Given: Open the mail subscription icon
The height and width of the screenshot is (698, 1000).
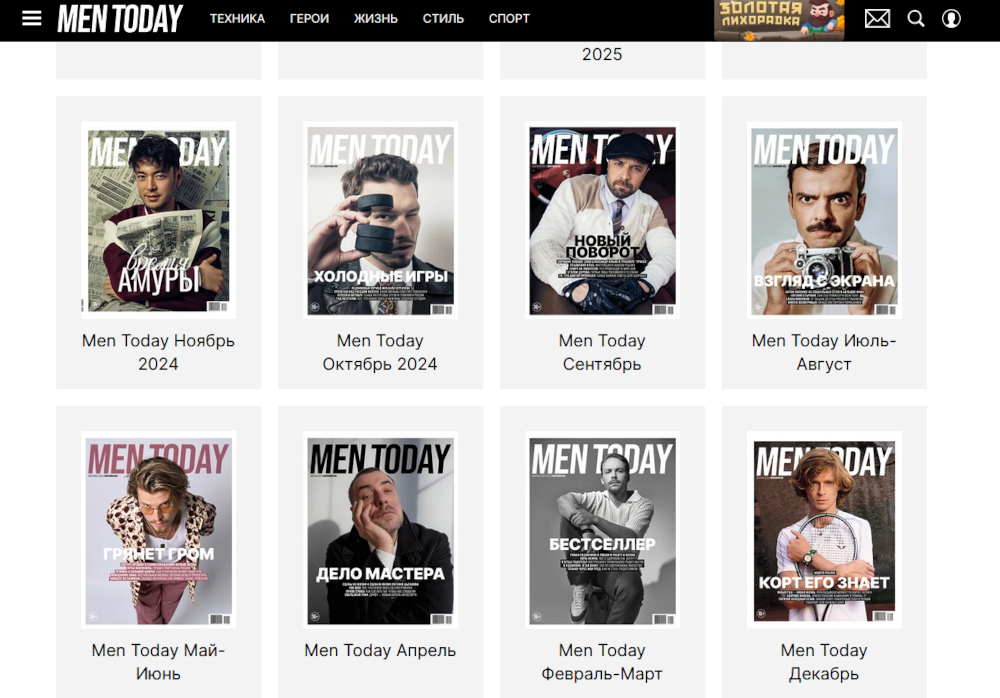Looking at the screenshot, I should 877,19.
